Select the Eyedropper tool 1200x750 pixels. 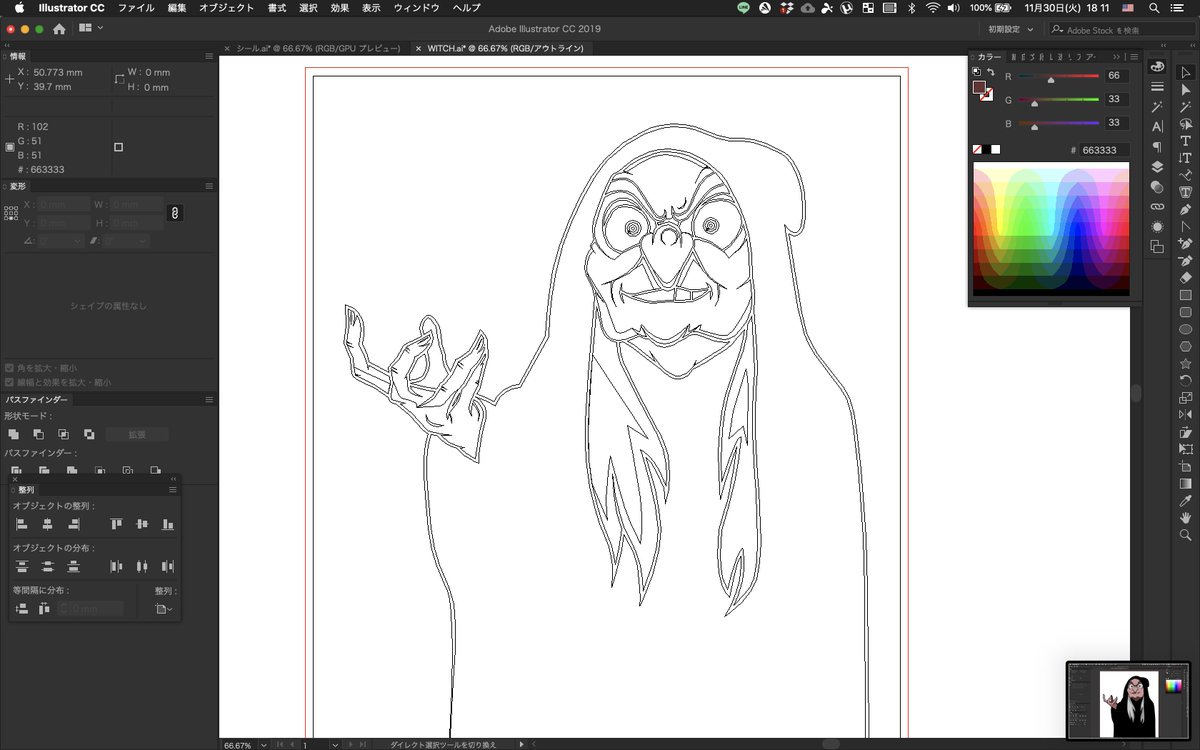point(1185,500)
